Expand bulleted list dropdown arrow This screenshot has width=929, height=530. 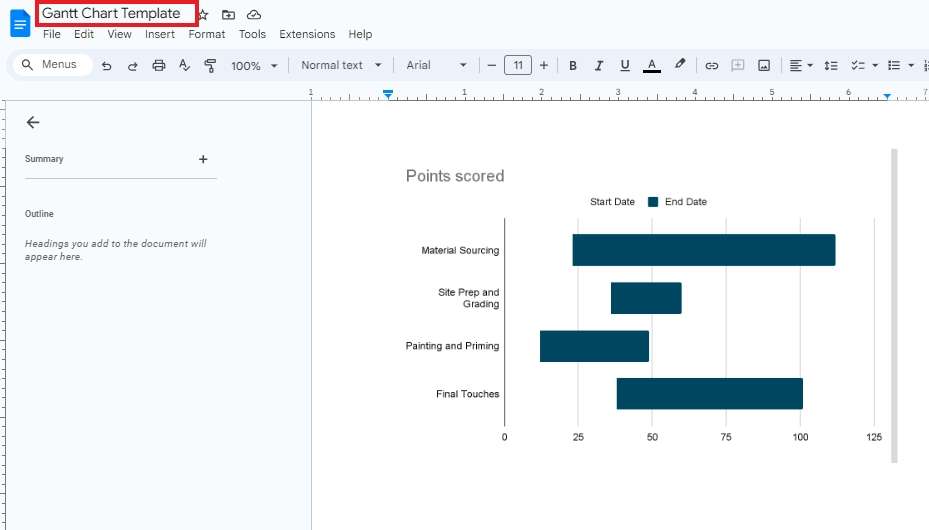pos(911,66)
